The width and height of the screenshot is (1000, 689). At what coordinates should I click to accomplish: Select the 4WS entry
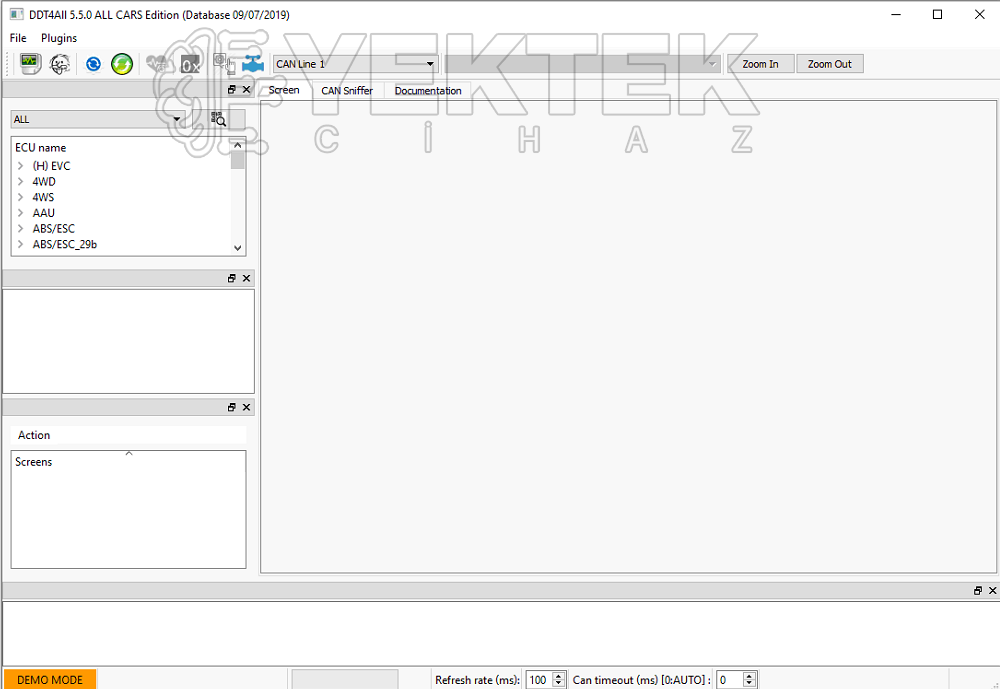tap(43, 197)
